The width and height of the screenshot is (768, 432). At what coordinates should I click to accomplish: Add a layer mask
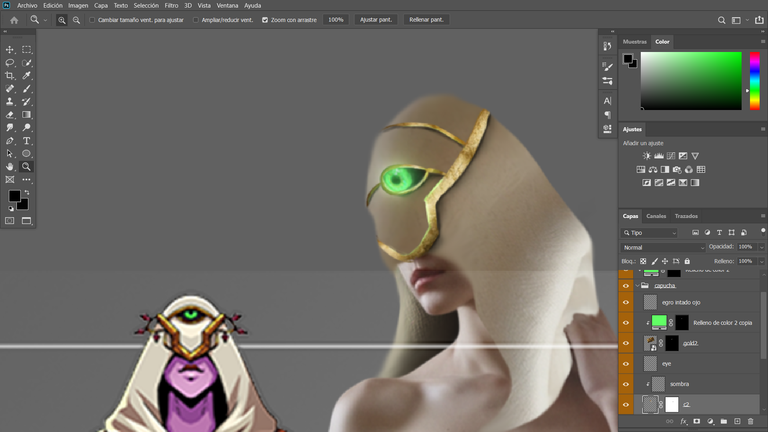click(x=696, y=421)
